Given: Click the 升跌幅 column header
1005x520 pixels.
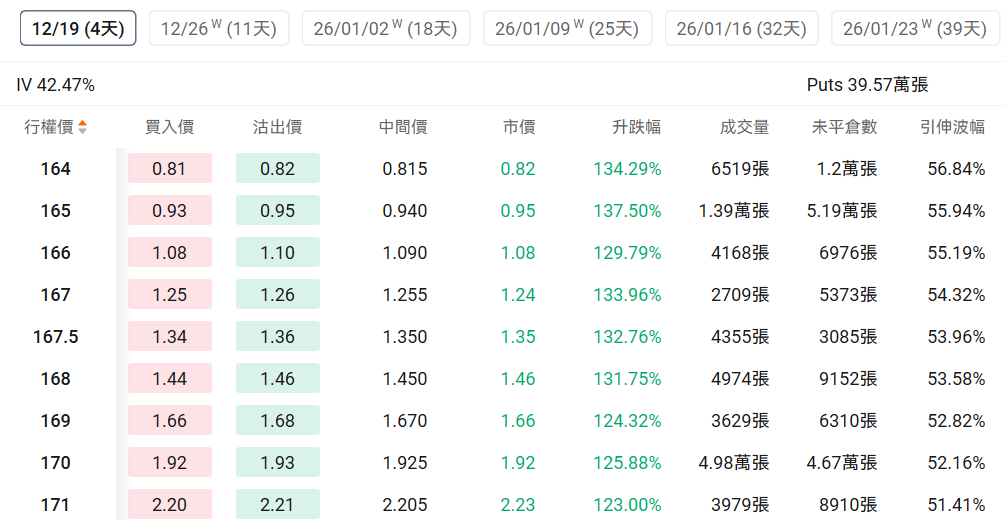Looking at the screenshot, I should tap(636, 127).
